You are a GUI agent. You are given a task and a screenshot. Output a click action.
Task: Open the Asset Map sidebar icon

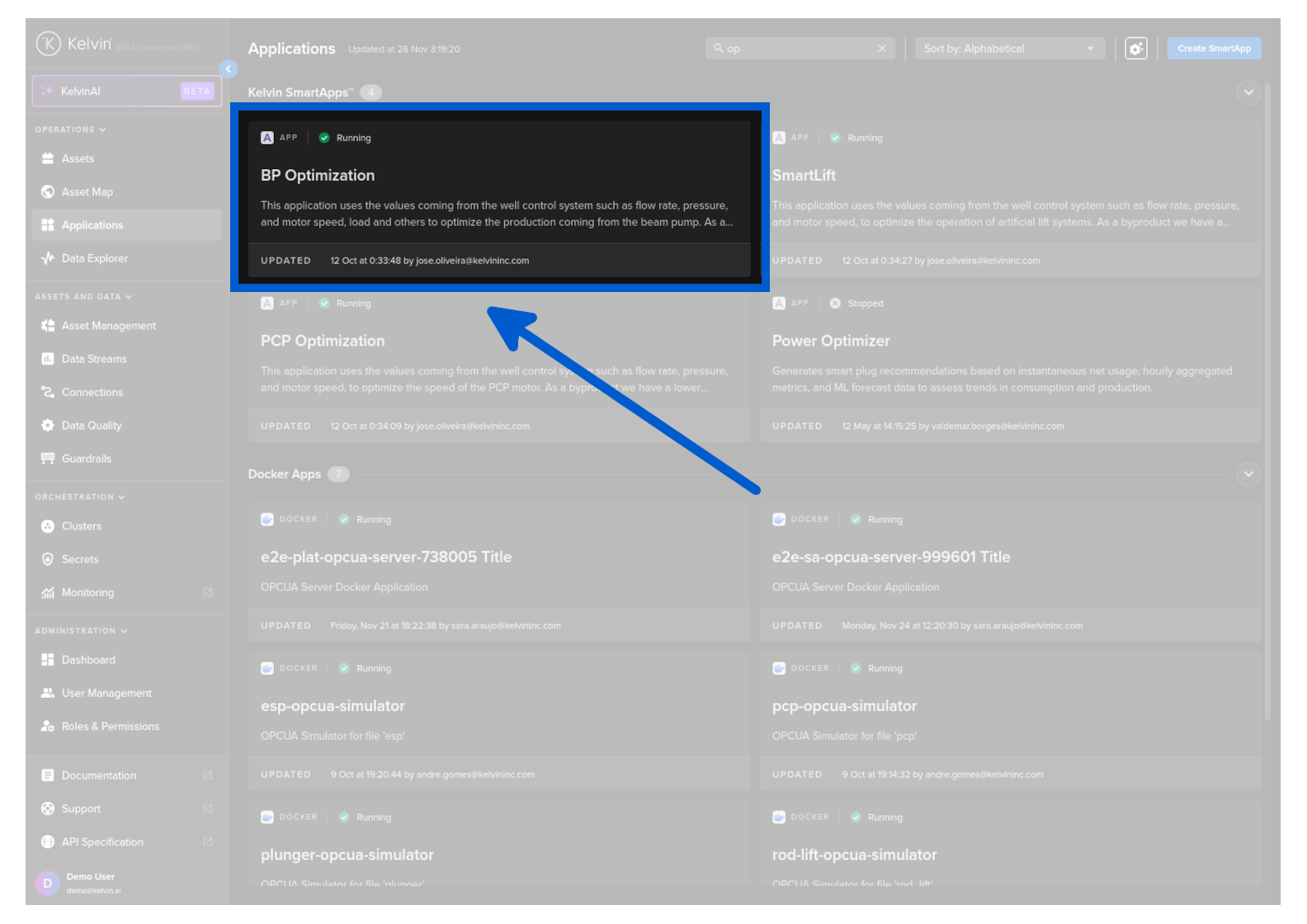tap(48, 192)
